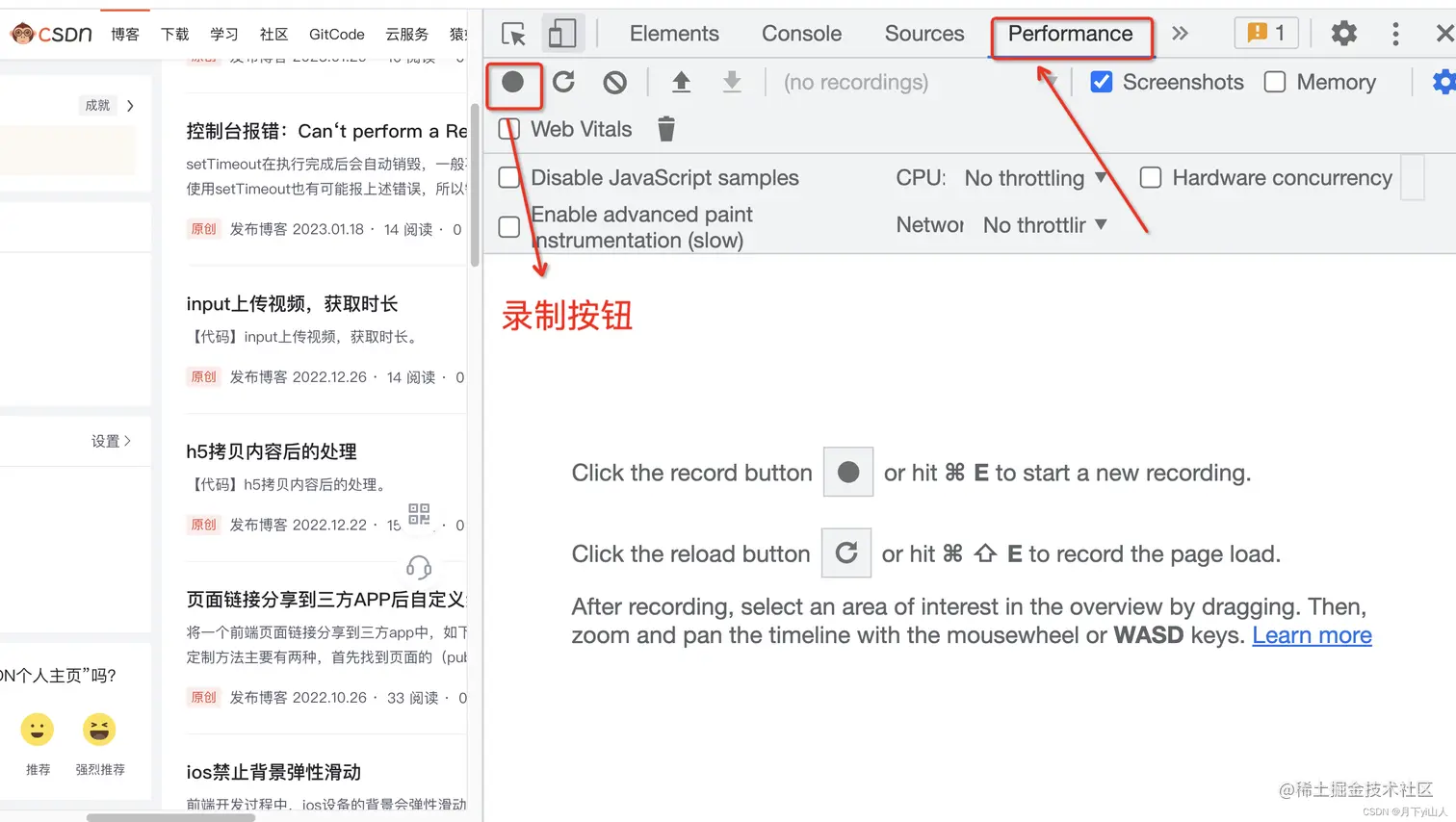Image resolution: width=1456 pixels, height=822 pixels.
Task: Enable Hardware concurrency checkbox
Action: tap(1151, 177)
